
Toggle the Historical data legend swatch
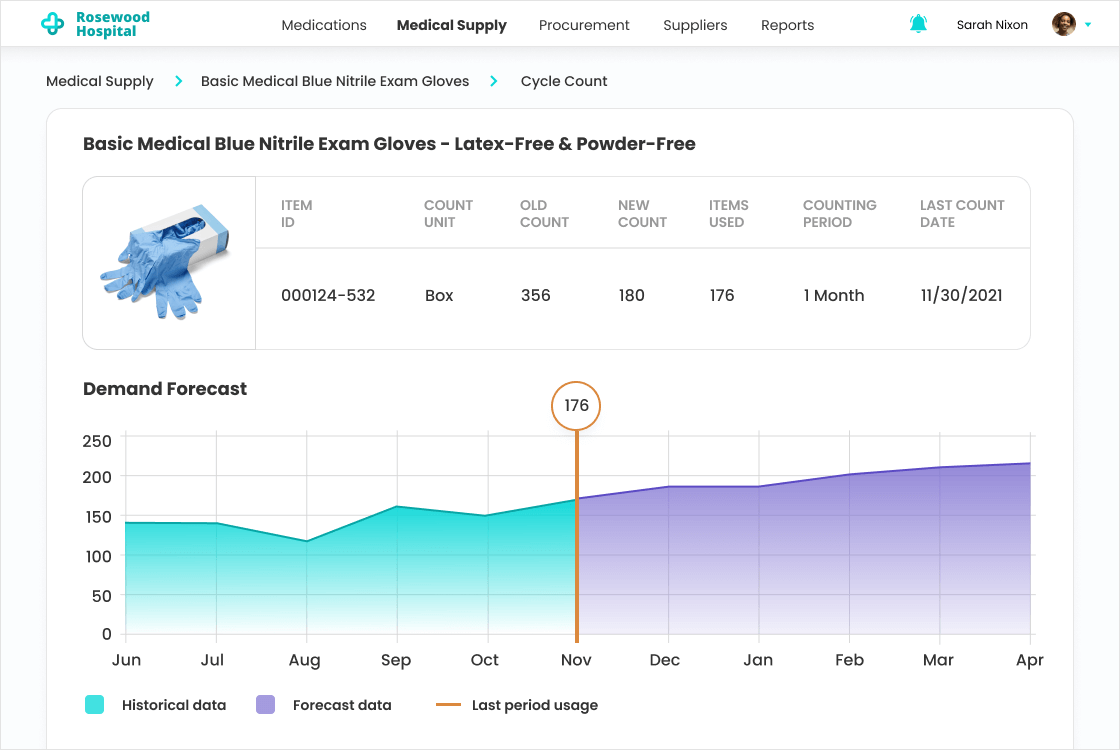tap(95, 705)
